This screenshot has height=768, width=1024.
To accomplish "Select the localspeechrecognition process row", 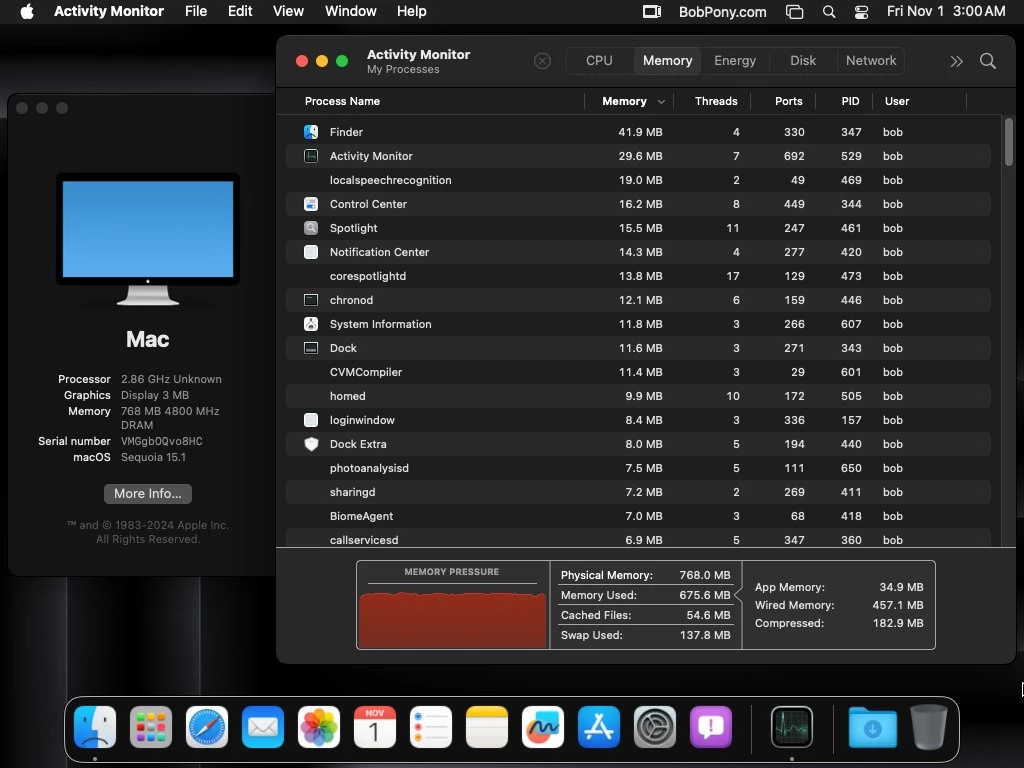I will click(x=638, y=180).
